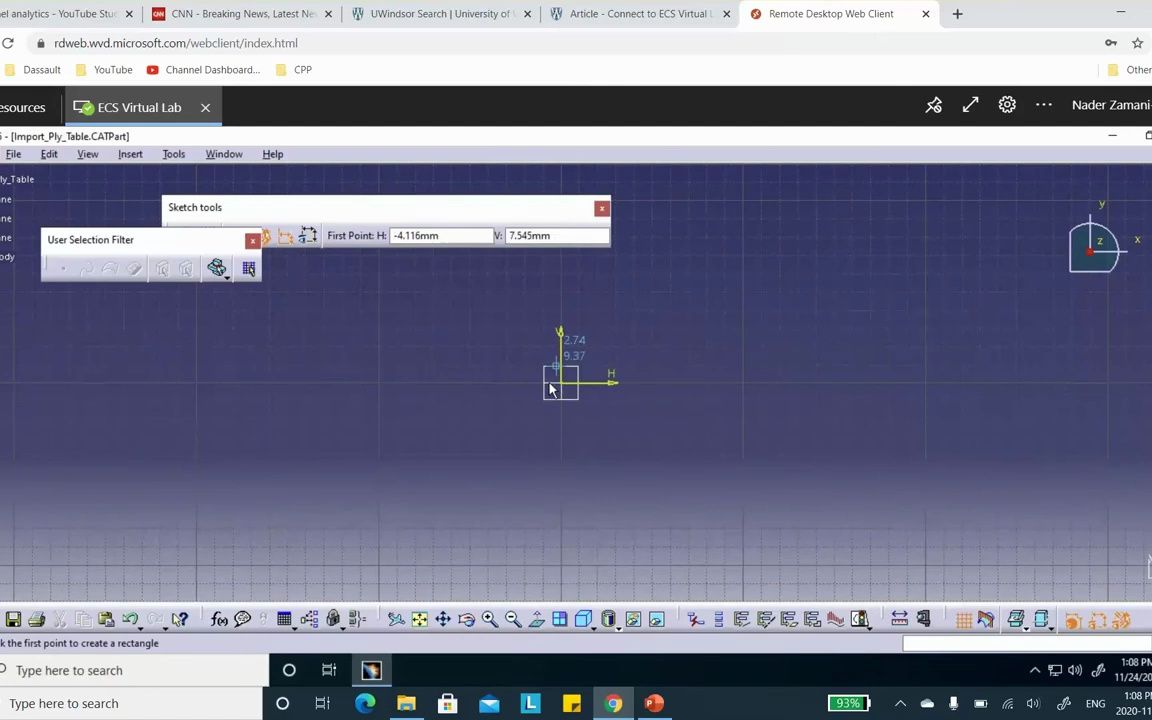Click the Undo arrow icon

(129, 619)
